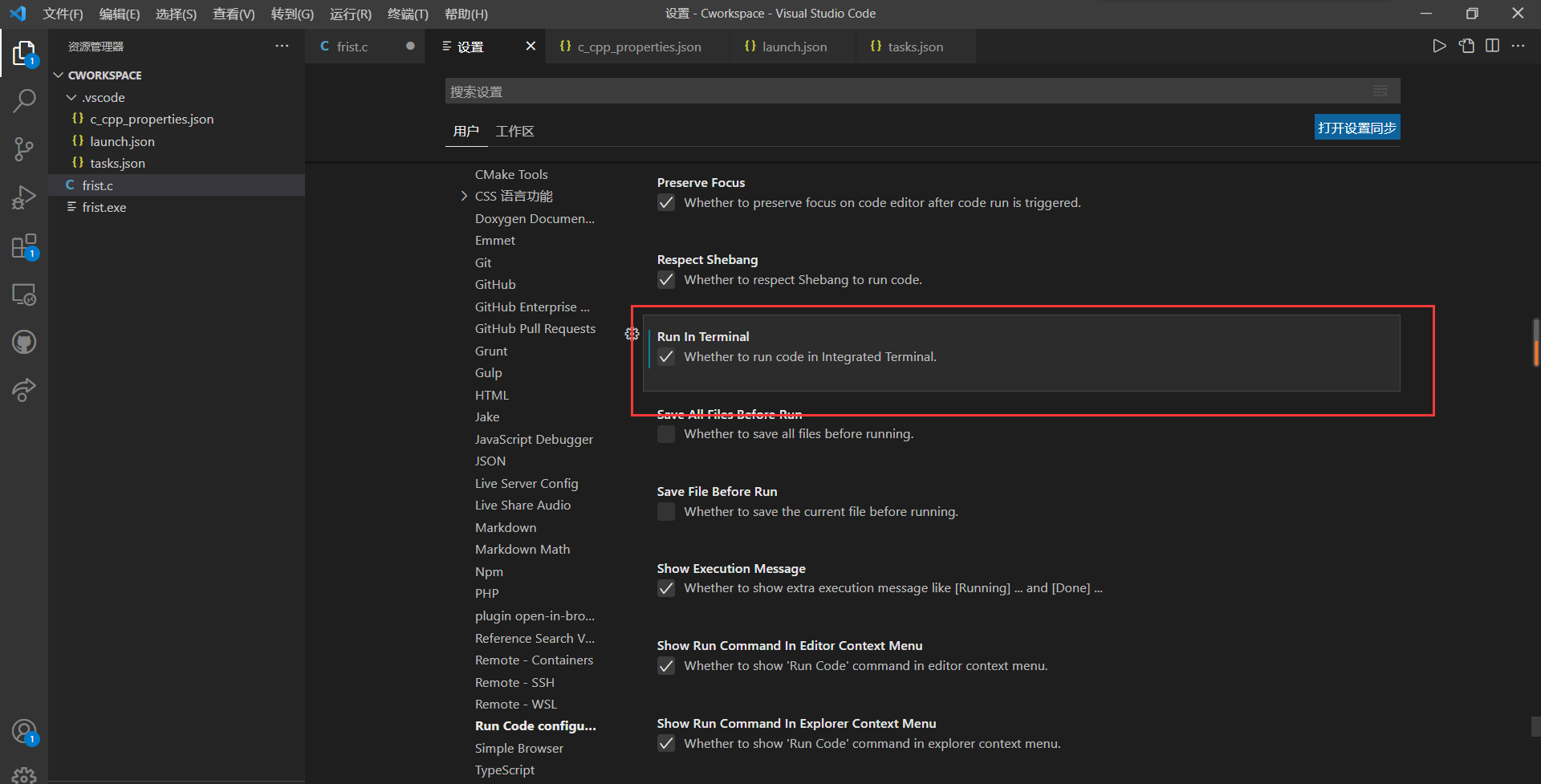Open Live Server Config settings category

527,483
